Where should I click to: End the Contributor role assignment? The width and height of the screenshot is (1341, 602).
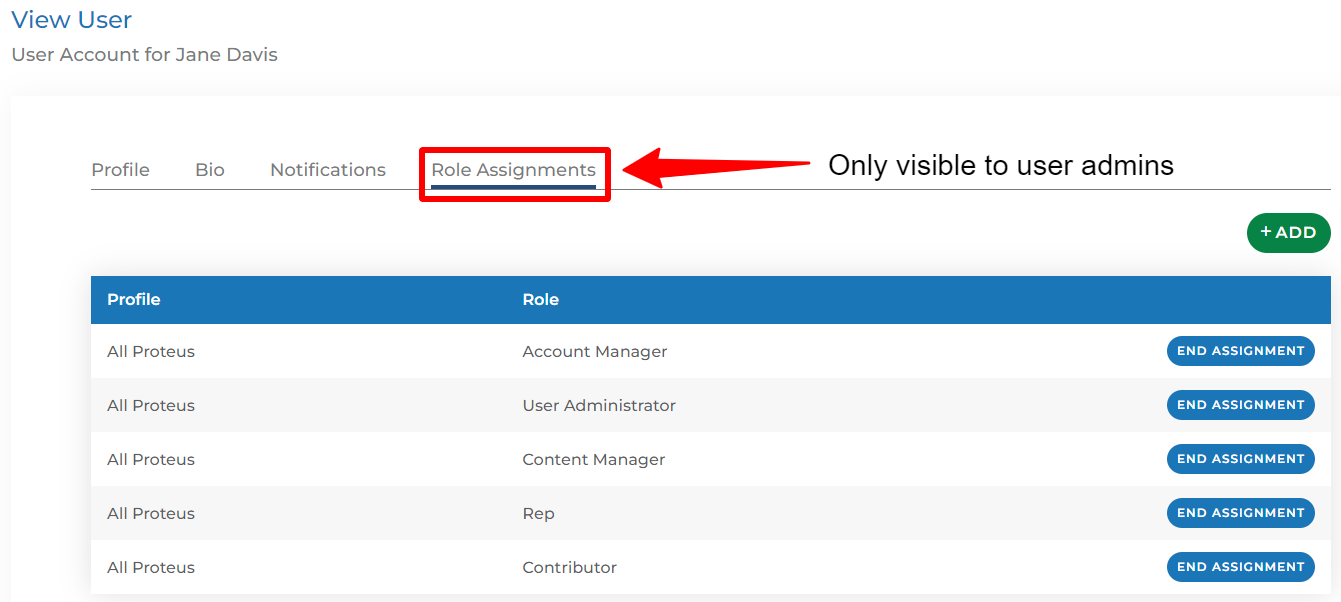tap(1240, 567)
